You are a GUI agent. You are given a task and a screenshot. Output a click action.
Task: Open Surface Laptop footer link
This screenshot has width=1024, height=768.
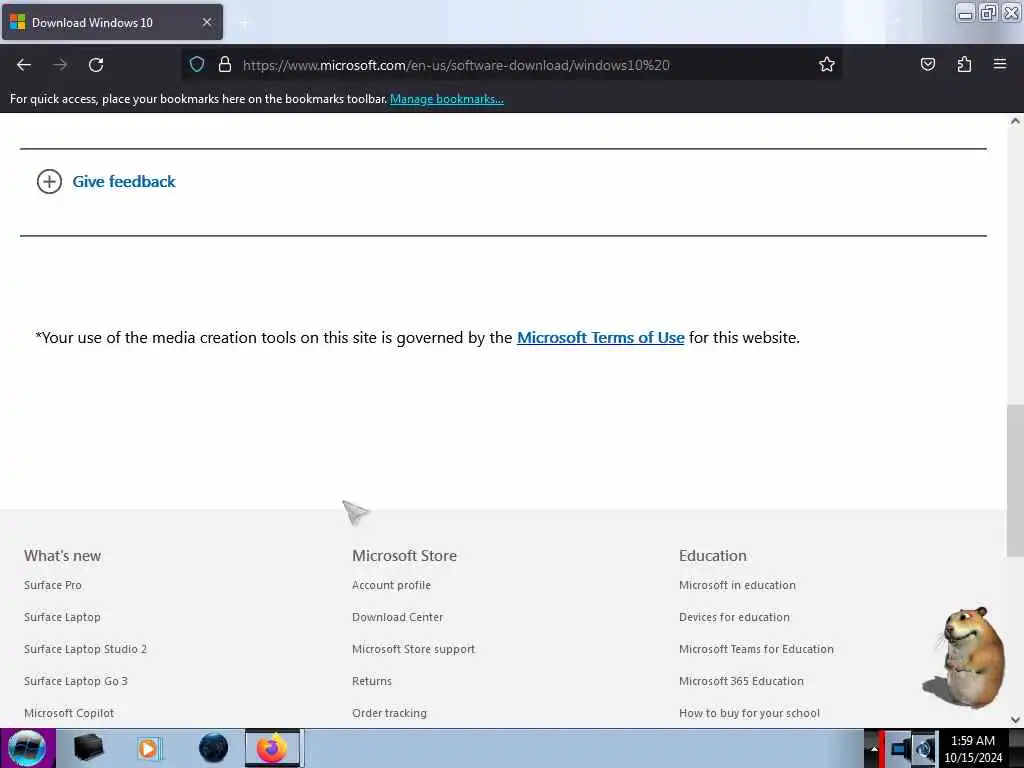pyautogui.click(x=62, y=617)
